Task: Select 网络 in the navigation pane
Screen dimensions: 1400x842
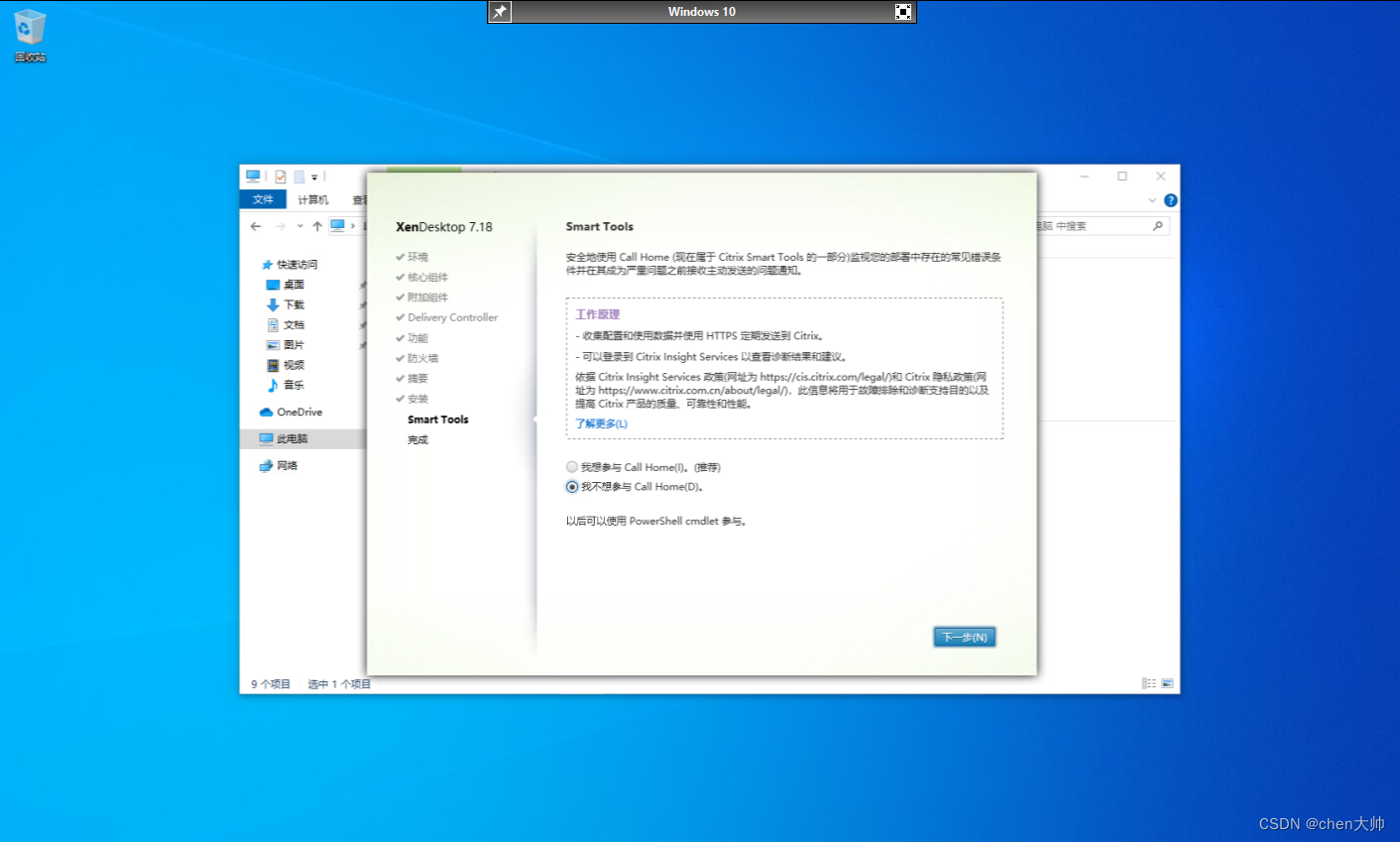Action: 288,465
